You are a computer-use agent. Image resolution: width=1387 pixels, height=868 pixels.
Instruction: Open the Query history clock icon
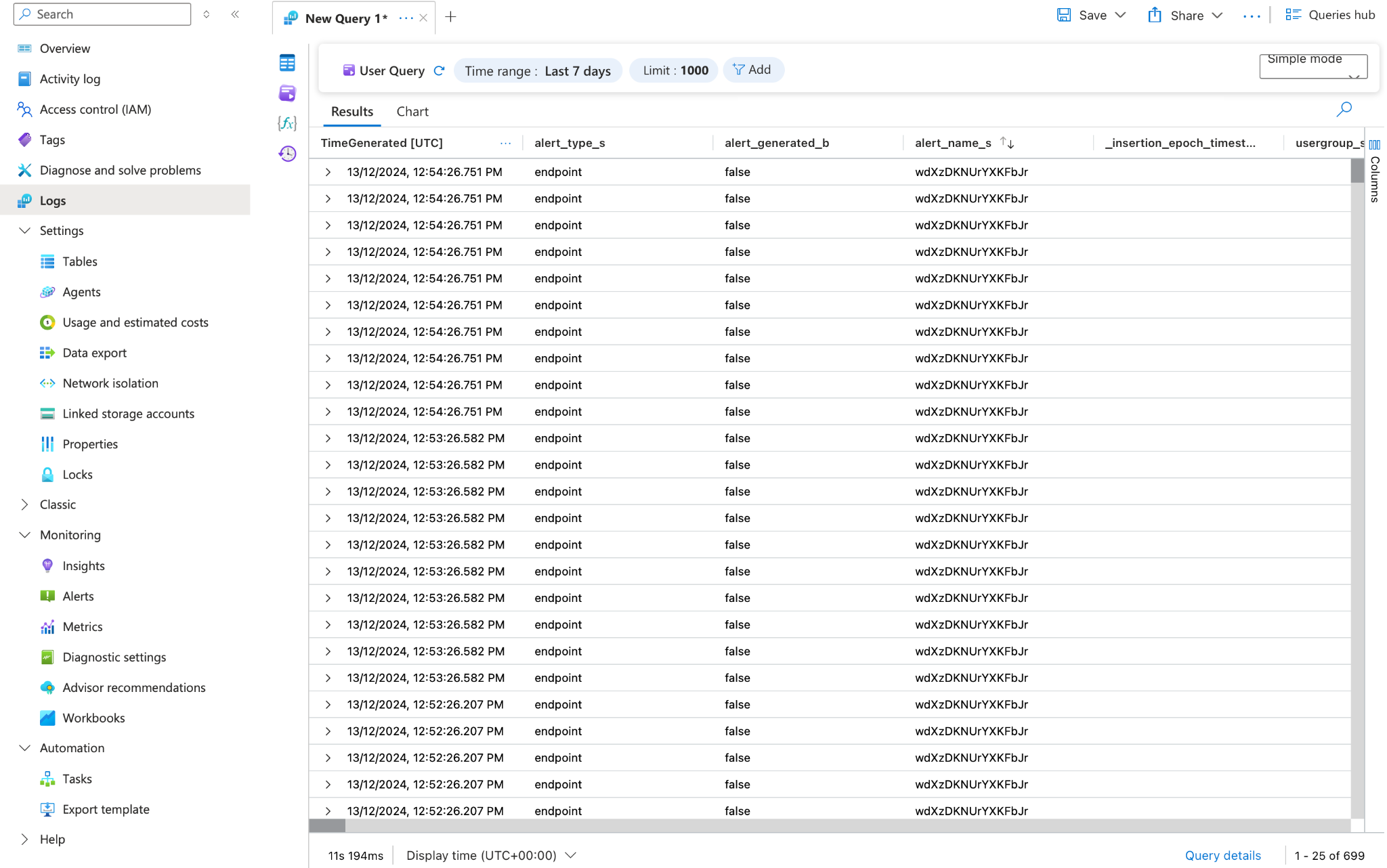(x=287, y=154)
